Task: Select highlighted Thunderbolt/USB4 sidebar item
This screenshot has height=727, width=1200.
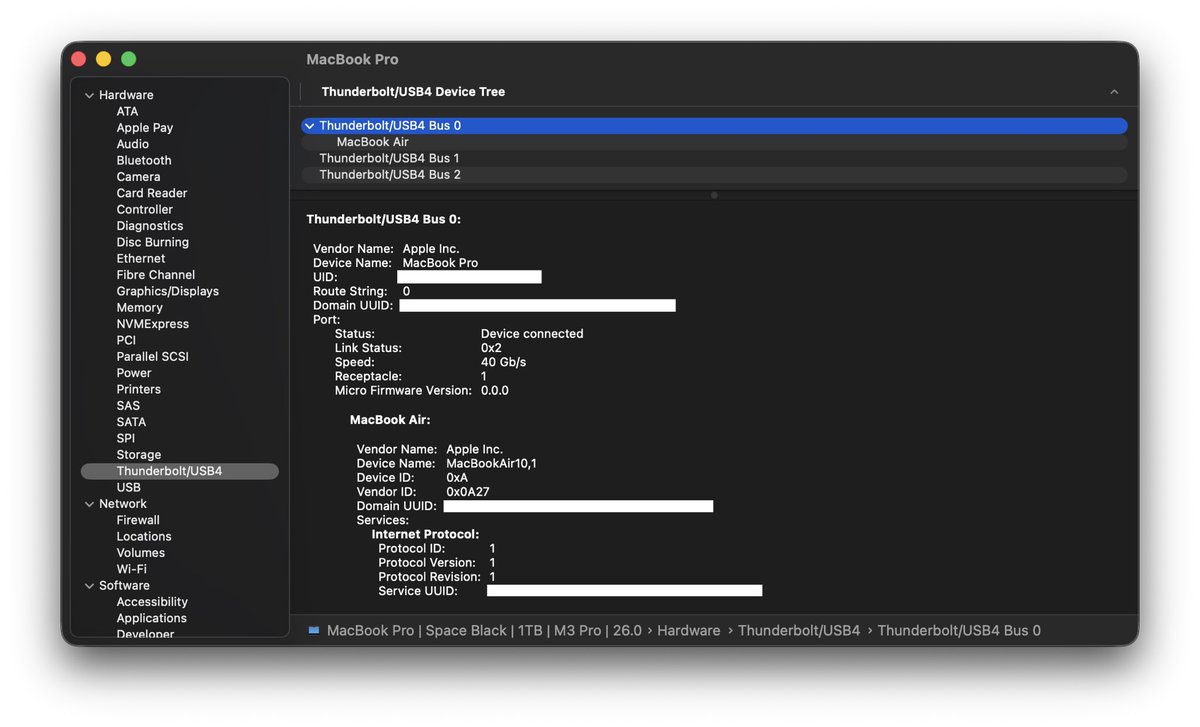Action: click(x=180, y=471)
